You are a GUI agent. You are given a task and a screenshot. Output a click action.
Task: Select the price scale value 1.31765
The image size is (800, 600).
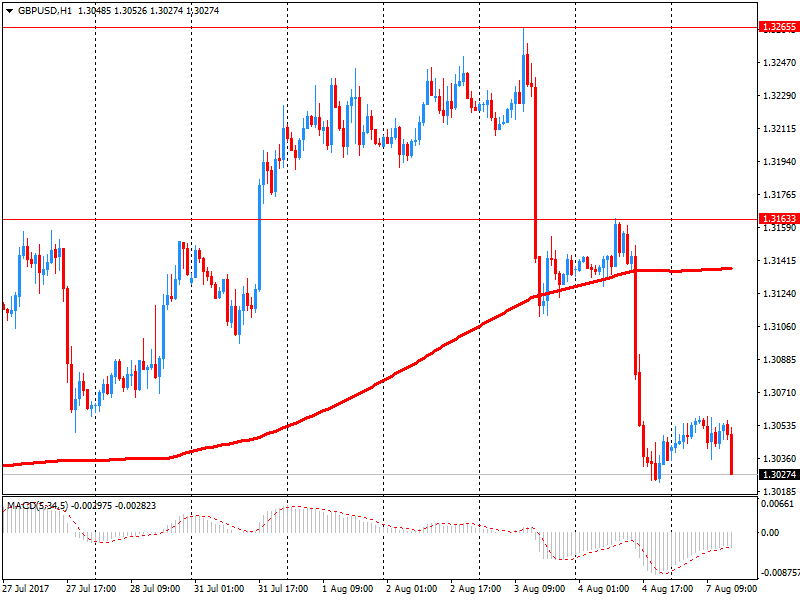click(x=779, y=195)
